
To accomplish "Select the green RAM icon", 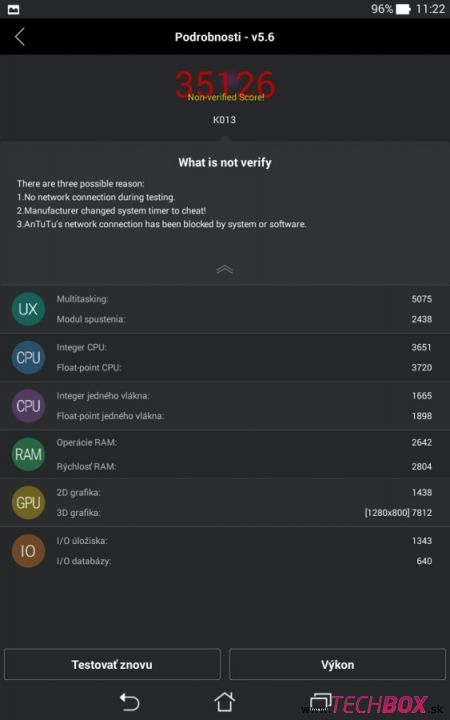I will click(x=28, y=454).
